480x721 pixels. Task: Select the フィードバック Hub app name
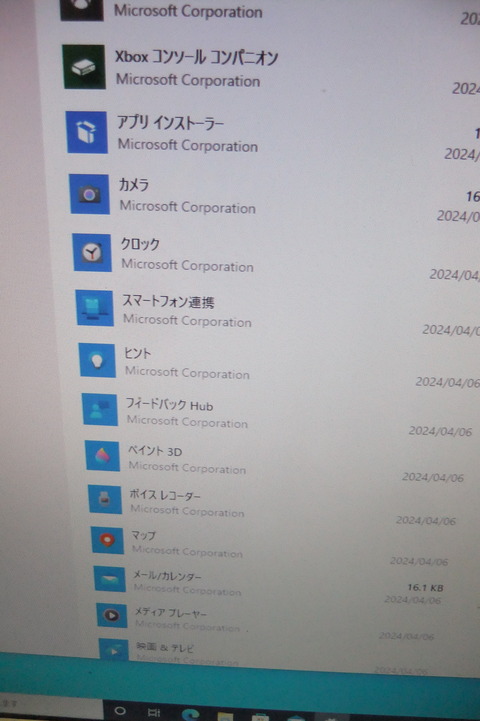tap(170, 405)
